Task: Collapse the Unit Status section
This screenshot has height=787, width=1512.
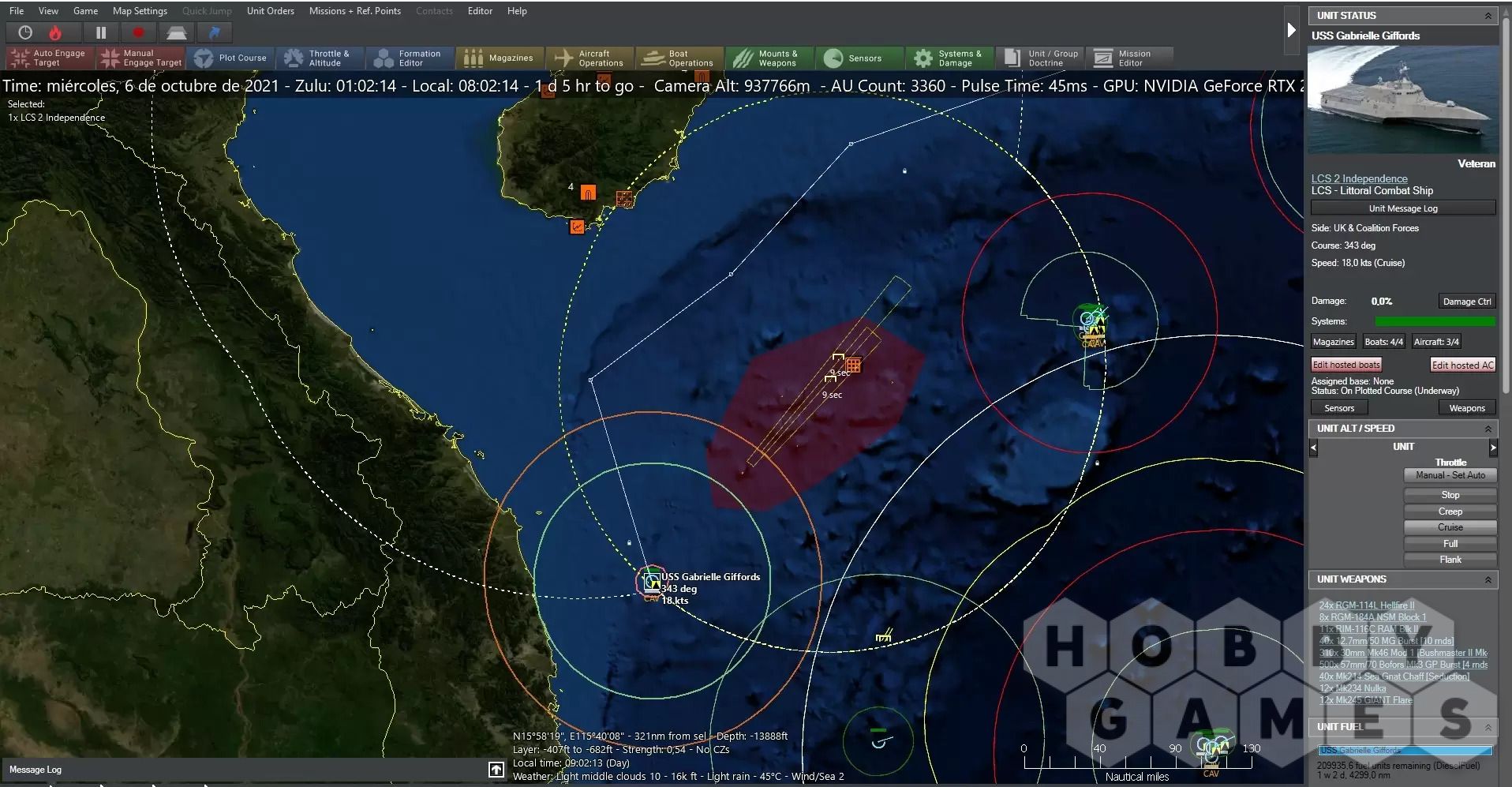Action: click(1488, 16)
